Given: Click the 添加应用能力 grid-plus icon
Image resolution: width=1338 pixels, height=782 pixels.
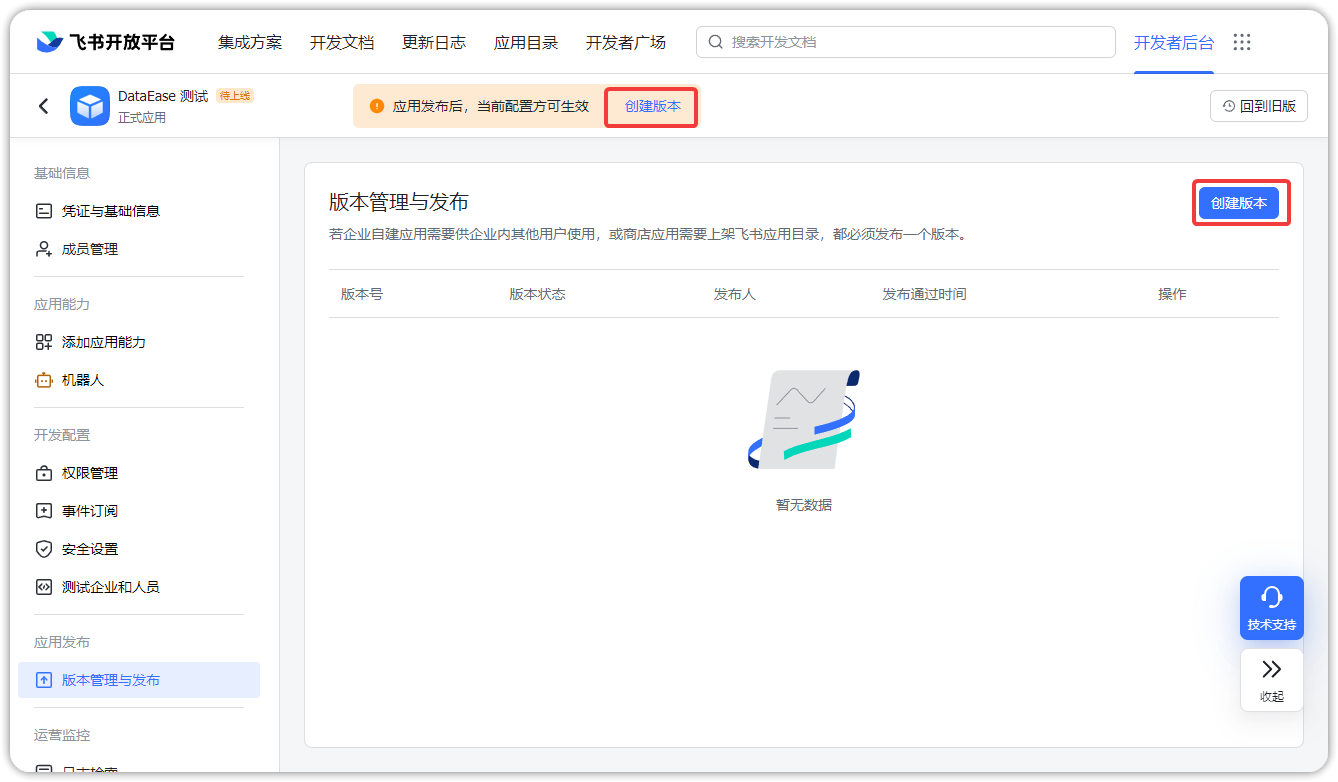Looking at the screenshot, I should coord(43,342).
